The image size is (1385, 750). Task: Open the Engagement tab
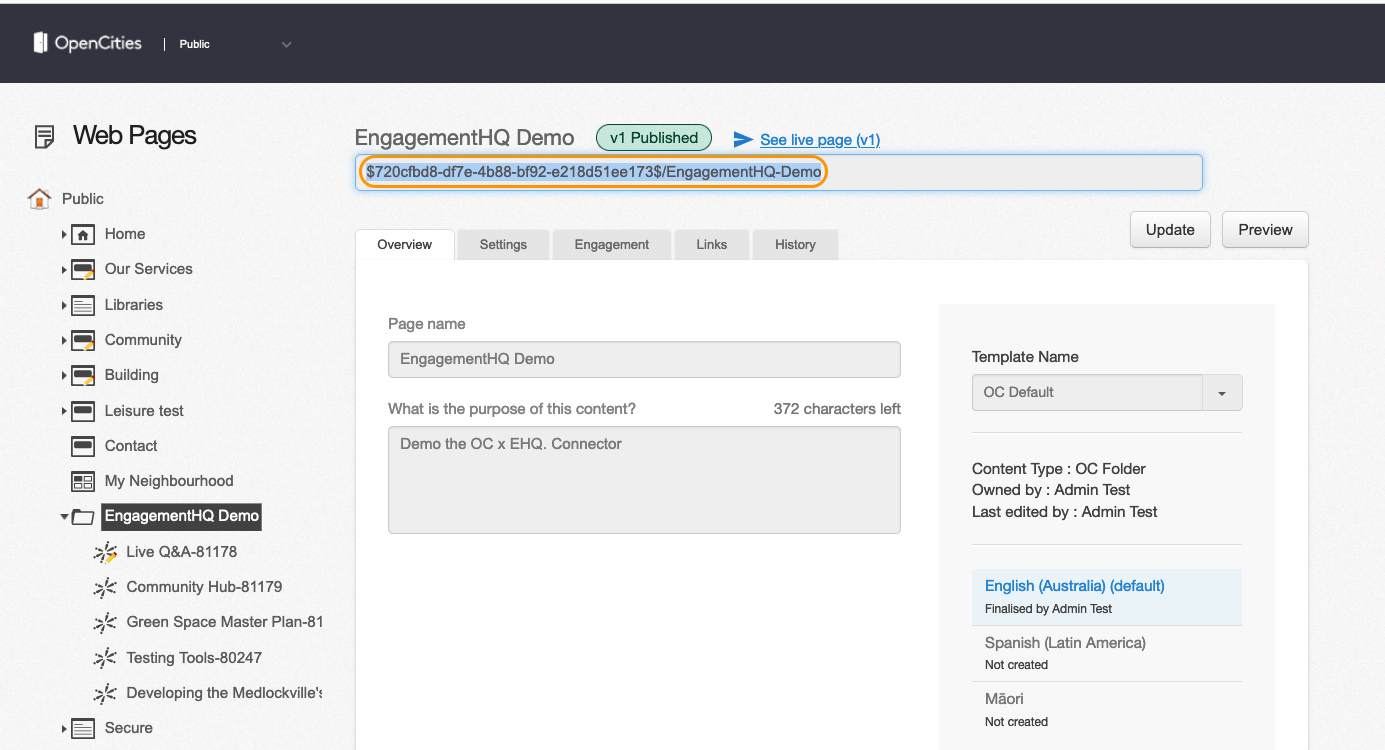click(x=611, y=244)
